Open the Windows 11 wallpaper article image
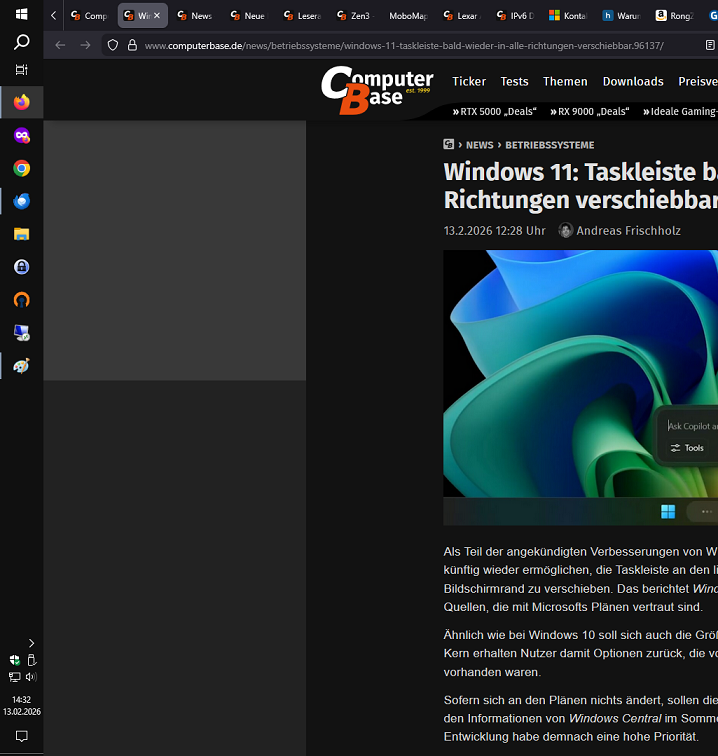 581,388
